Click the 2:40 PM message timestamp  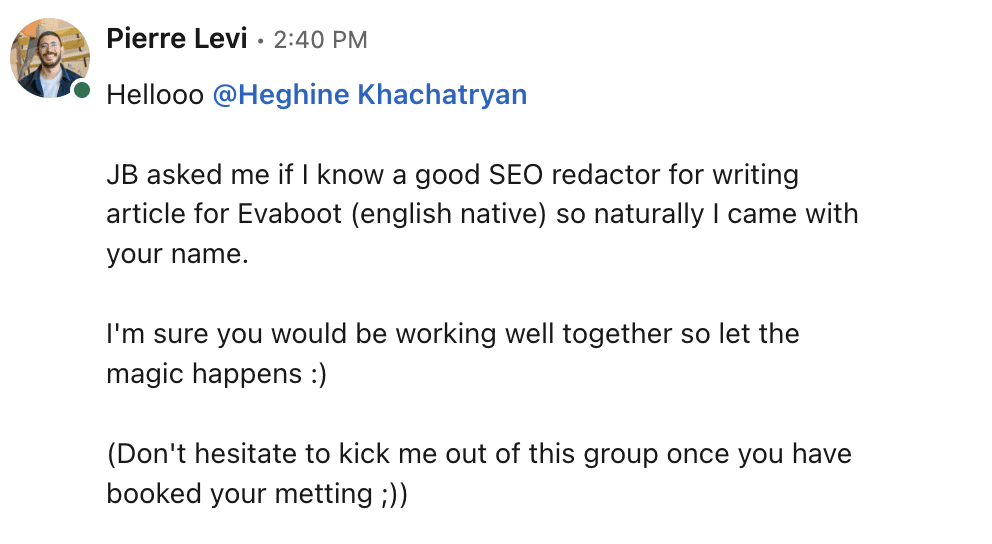320,40
